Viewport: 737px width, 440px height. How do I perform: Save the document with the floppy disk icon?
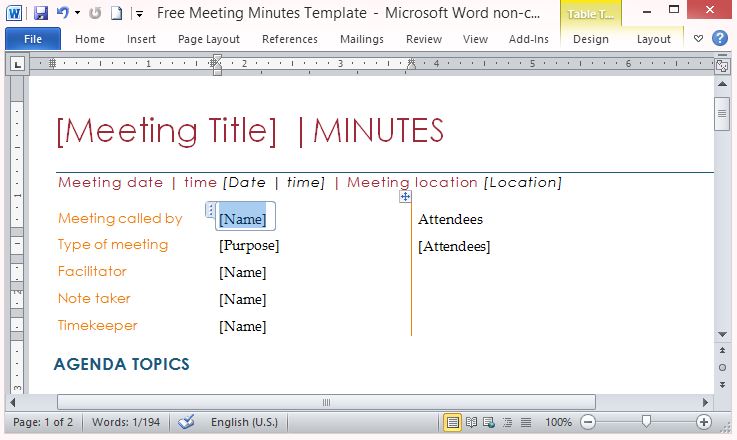[41, 13]
